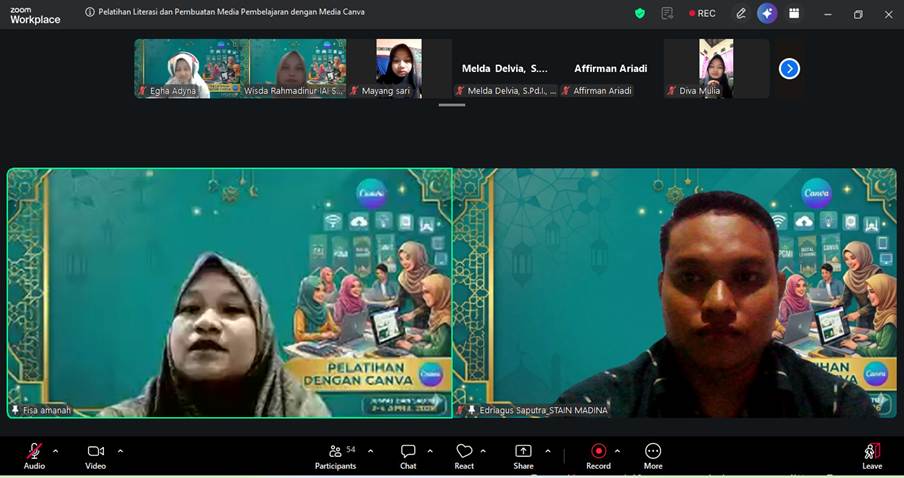Viewport: 904px width, 478px height.
Task: Click the green encryption shield icon
Action: point(640,13)
